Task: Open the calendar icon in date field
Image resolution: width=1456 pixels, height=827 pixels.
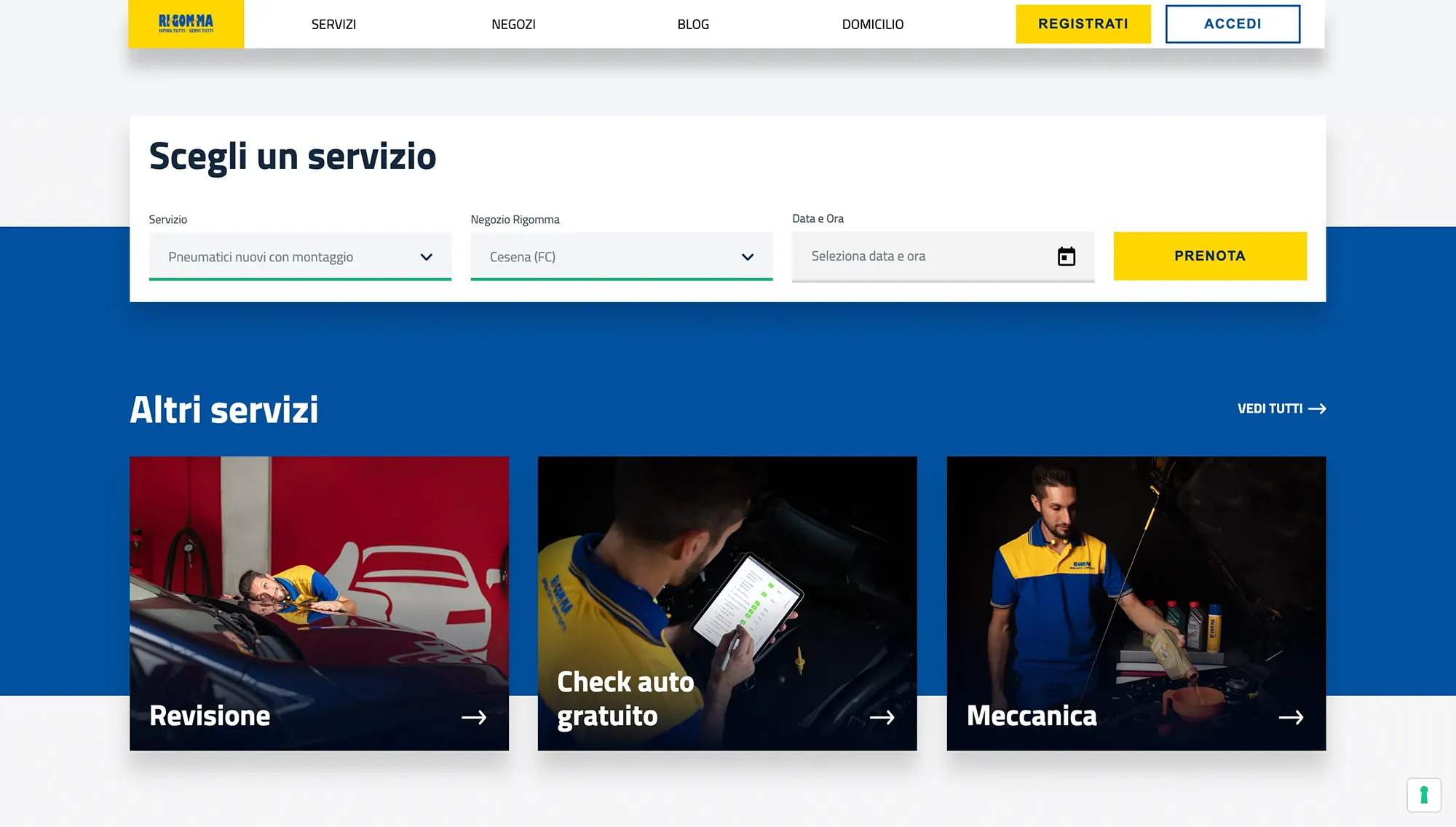Action: click(1067, 256)
